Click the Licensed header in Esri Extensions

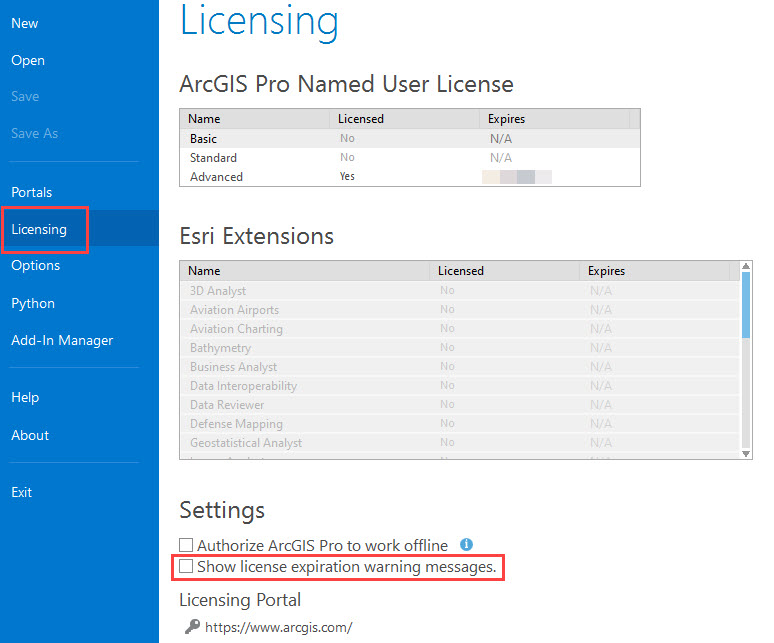[504, 271]
